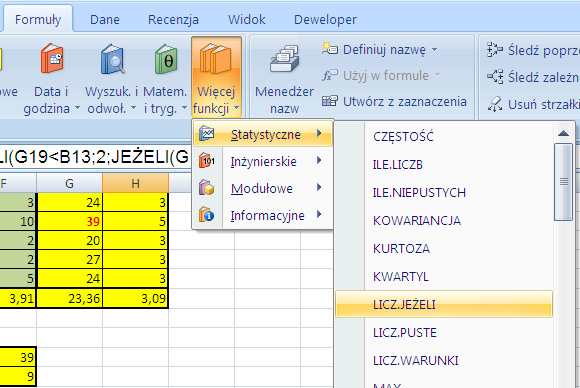Click the Usuń strzałki icon
The width and height of the screenshot is (580, 388).
495,104
